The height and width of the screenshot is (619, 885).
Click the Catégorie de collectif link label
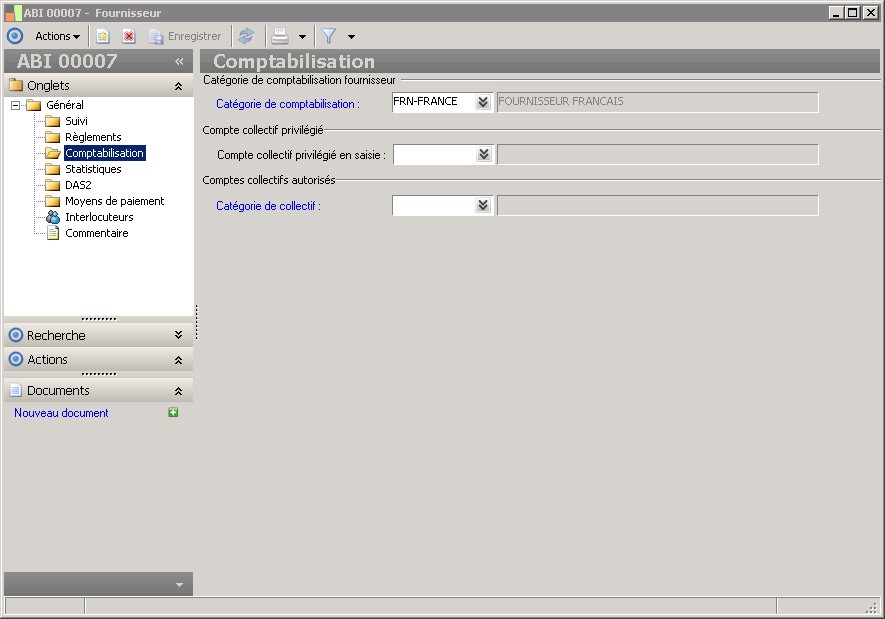(x=268, y=206)
